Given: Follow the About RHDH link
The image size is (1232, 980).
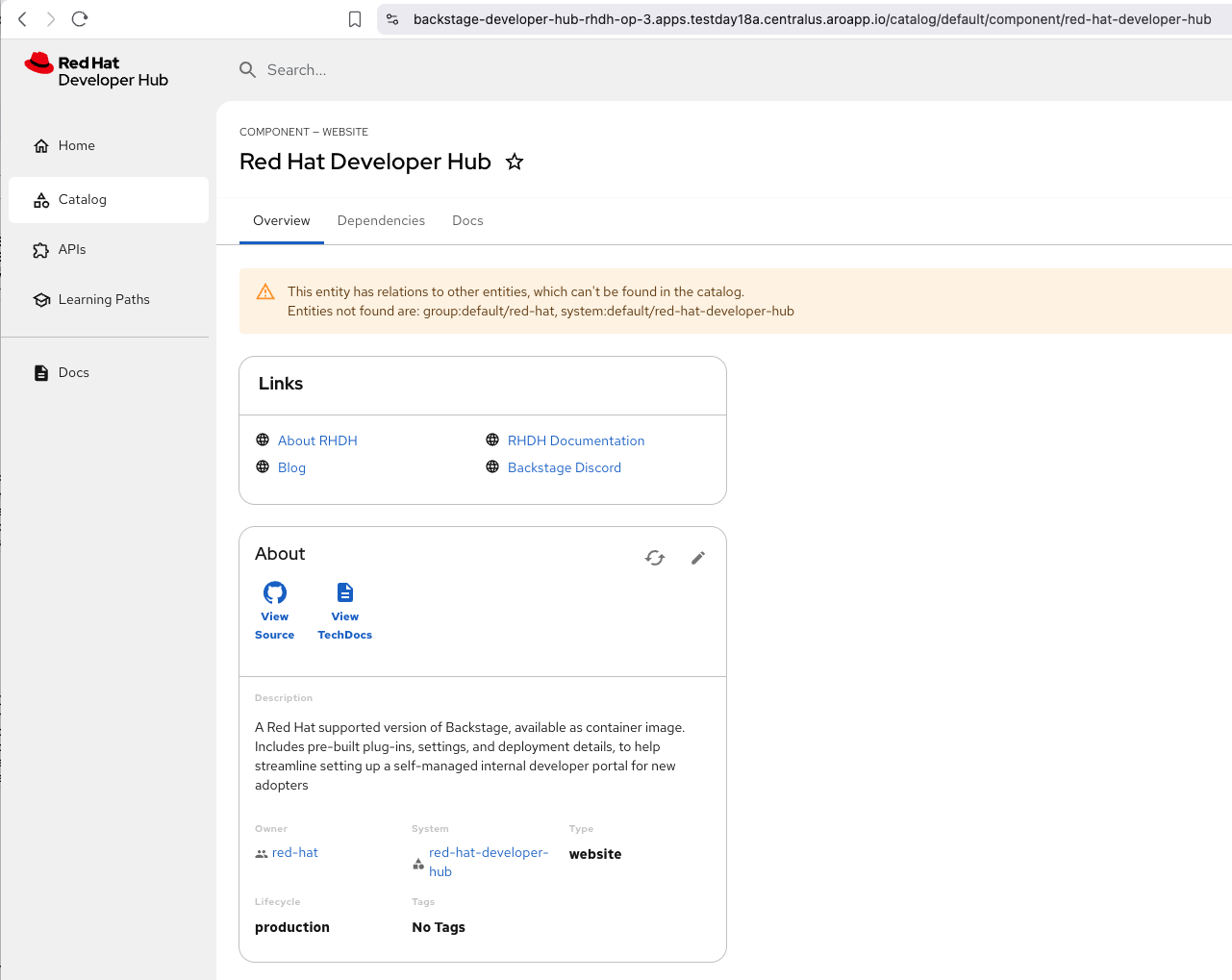Looking at the screenshot, I should [x=317, y=440].
